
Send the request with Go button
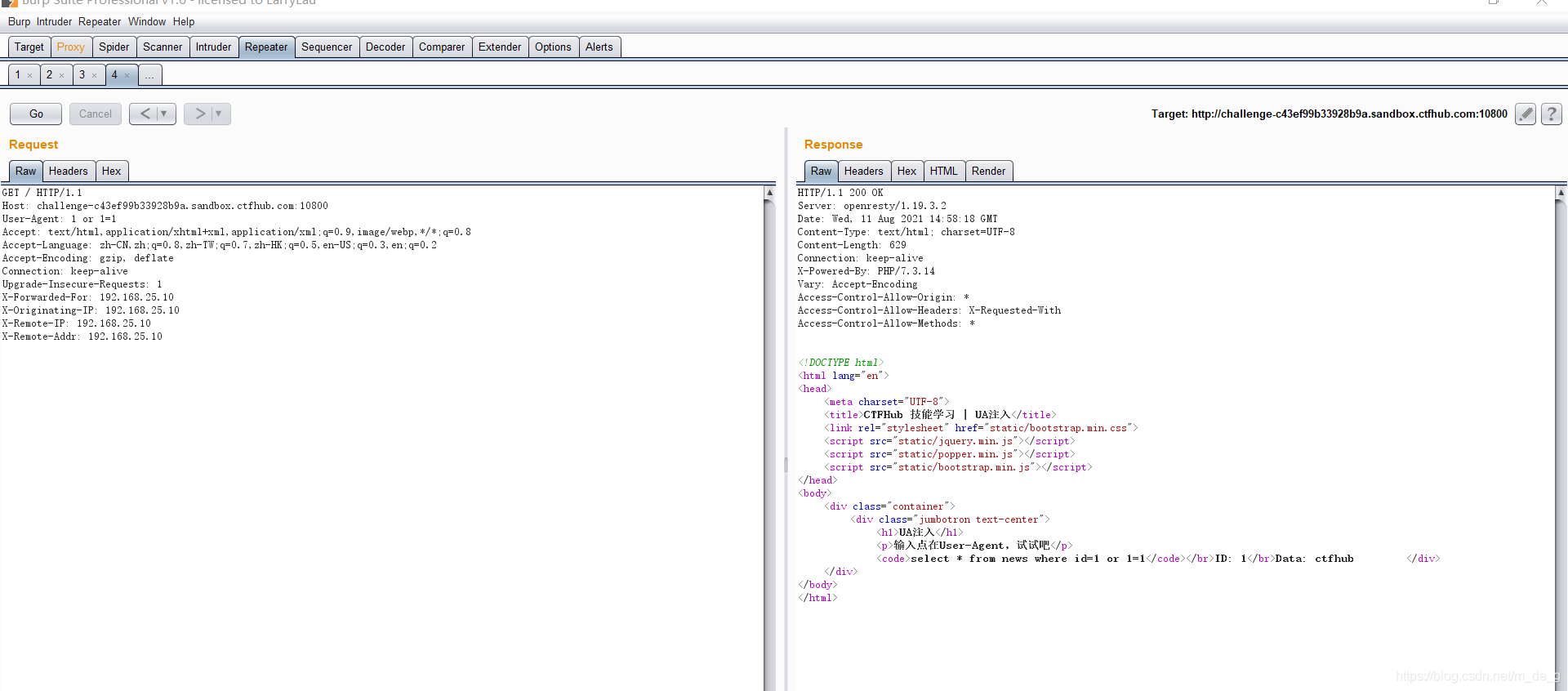[x=36, y=114]
